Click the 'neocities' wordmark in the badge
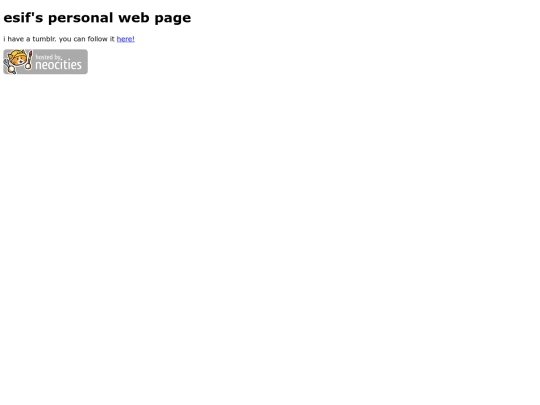540x405 pixels. [59, 65]
